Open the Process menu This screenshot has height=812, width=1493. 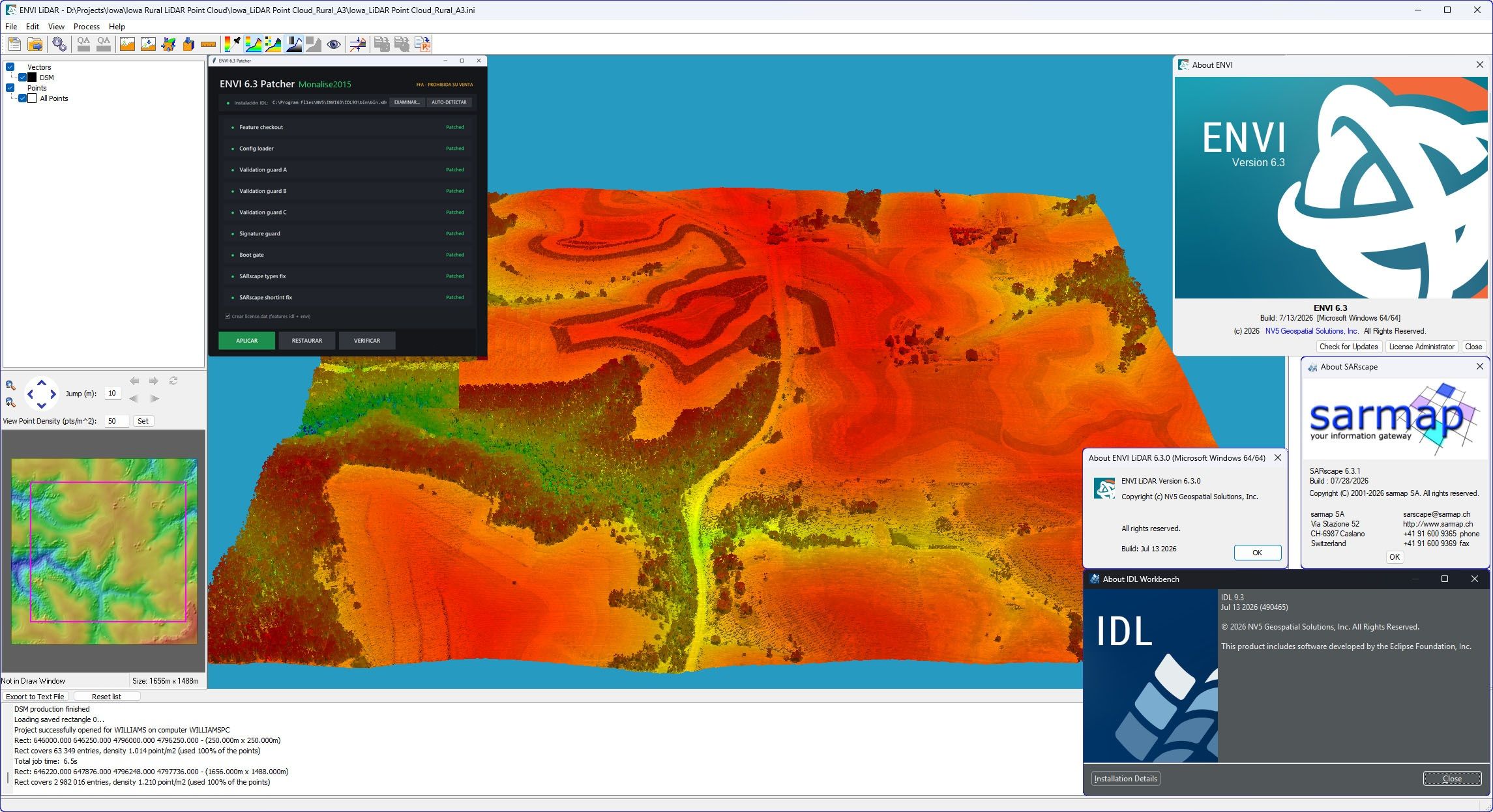pyautogui.click(x=87, y=27)
